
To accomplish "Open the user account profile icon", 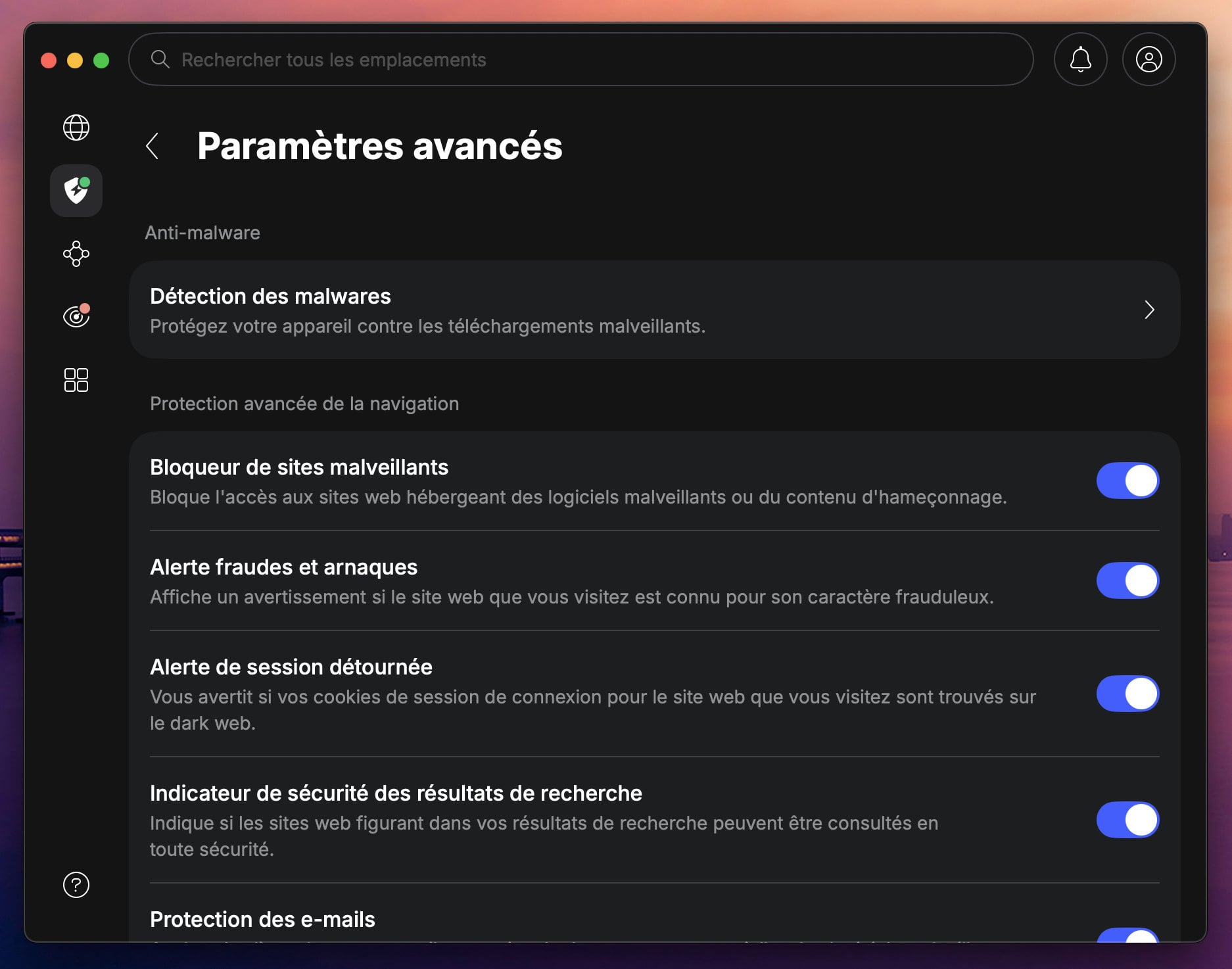I will [1149, 59].
